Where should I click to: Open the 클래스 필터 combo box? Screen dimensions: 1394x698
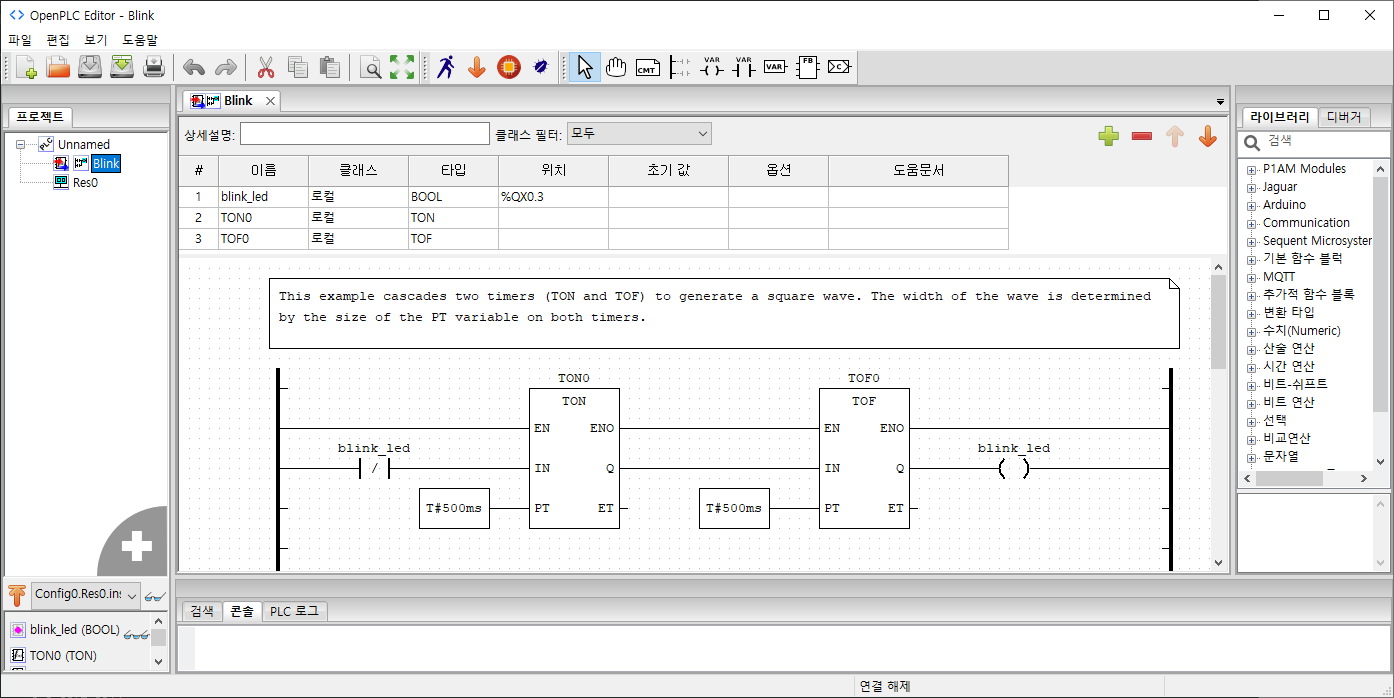(x=639, y=133)
